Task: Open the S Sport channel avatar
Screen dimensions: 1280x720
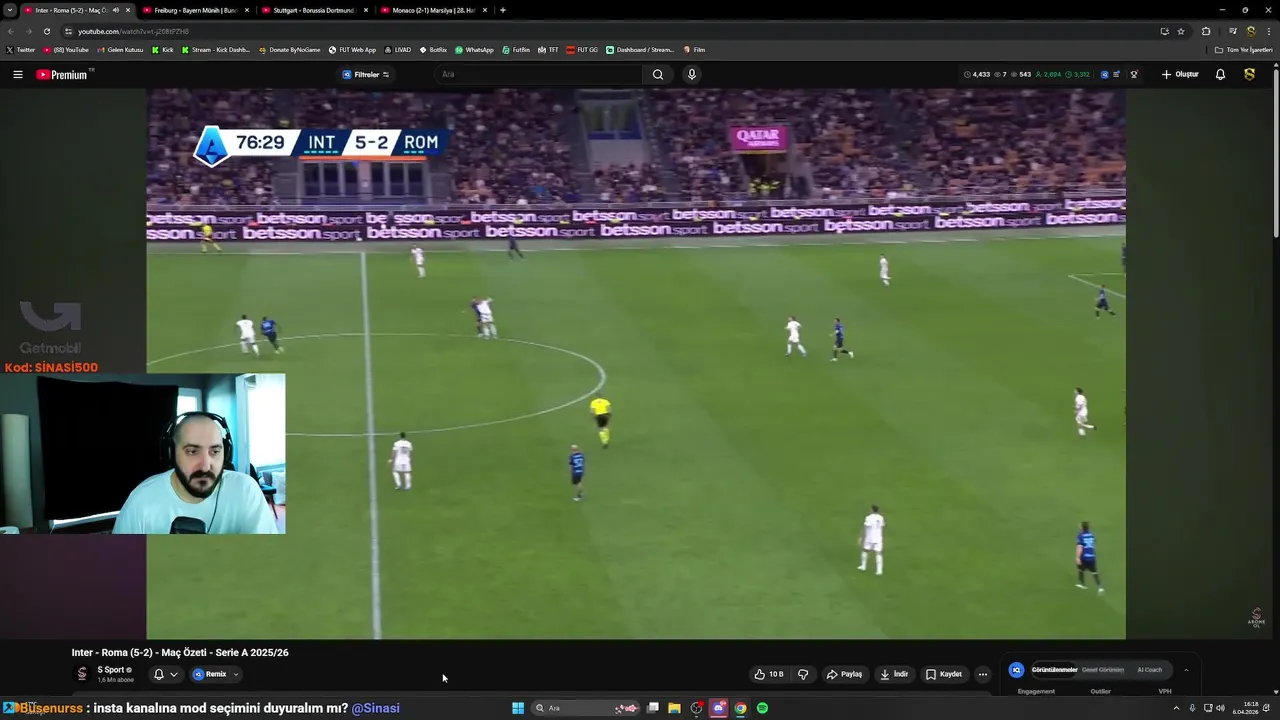Action: tap(82, 674)
